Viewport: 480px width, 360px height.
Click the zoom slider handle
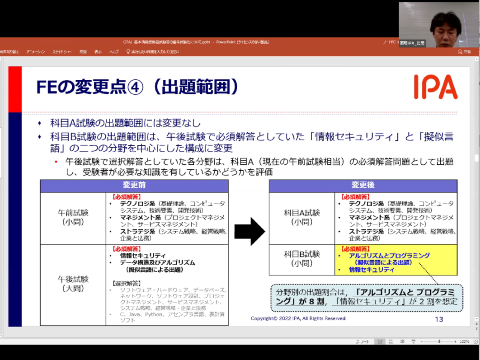[x=439, y=342]
